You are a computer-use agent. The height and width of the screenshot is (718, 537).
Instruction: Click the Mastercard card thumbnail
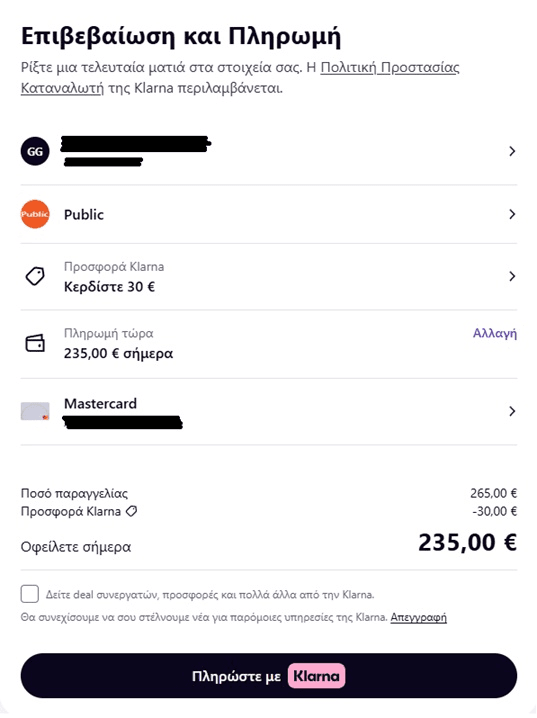(35, 411)
